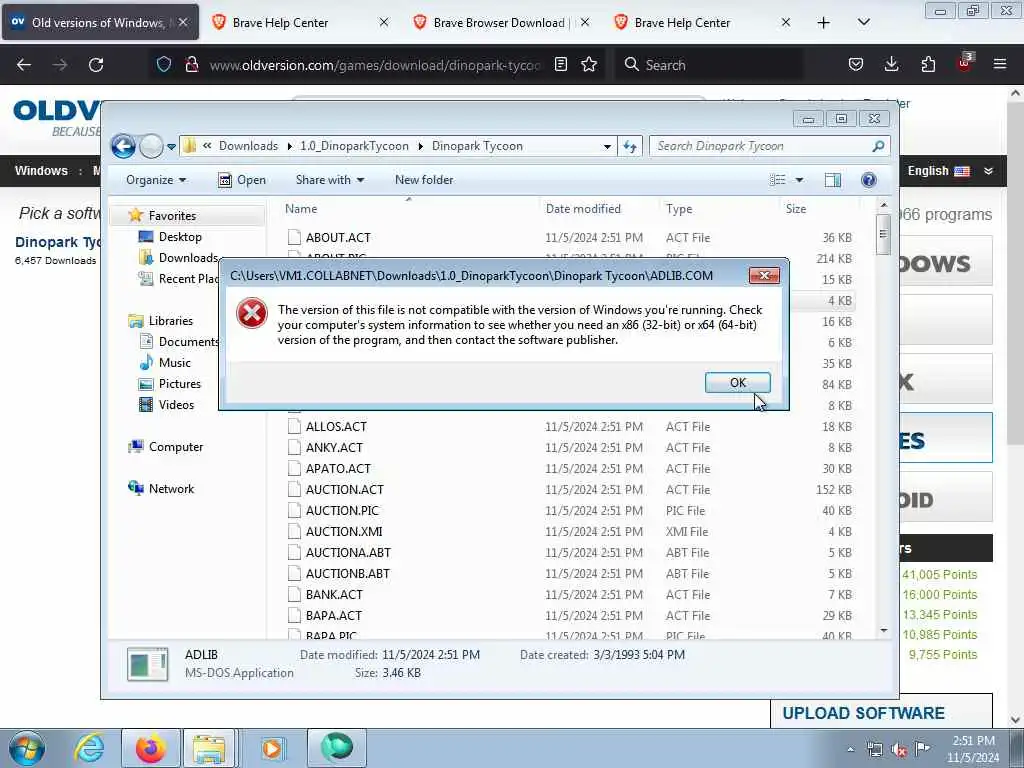Click Windows Start button

27,748
